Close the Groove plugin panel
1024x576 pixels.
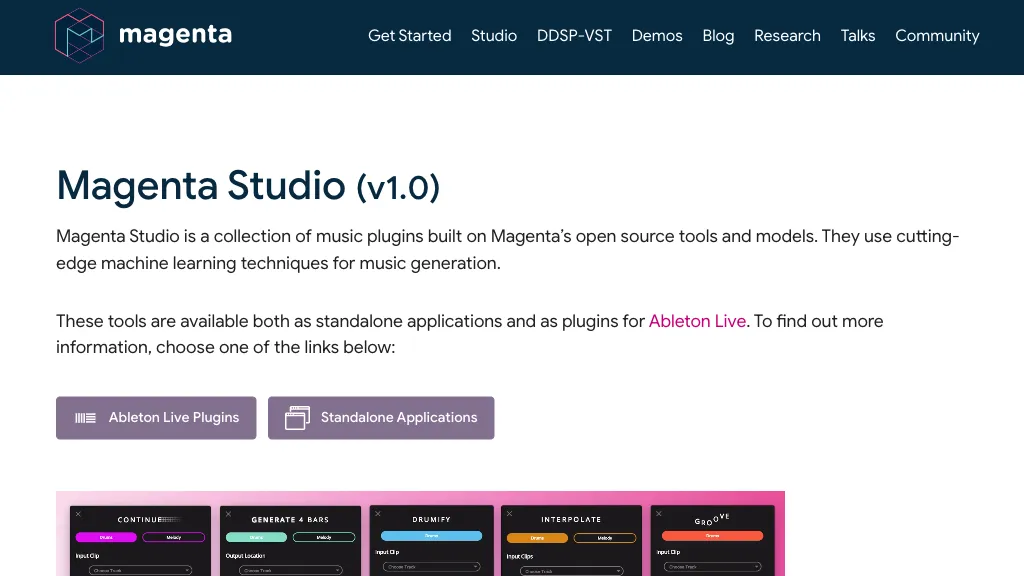[x=658, y=513]
